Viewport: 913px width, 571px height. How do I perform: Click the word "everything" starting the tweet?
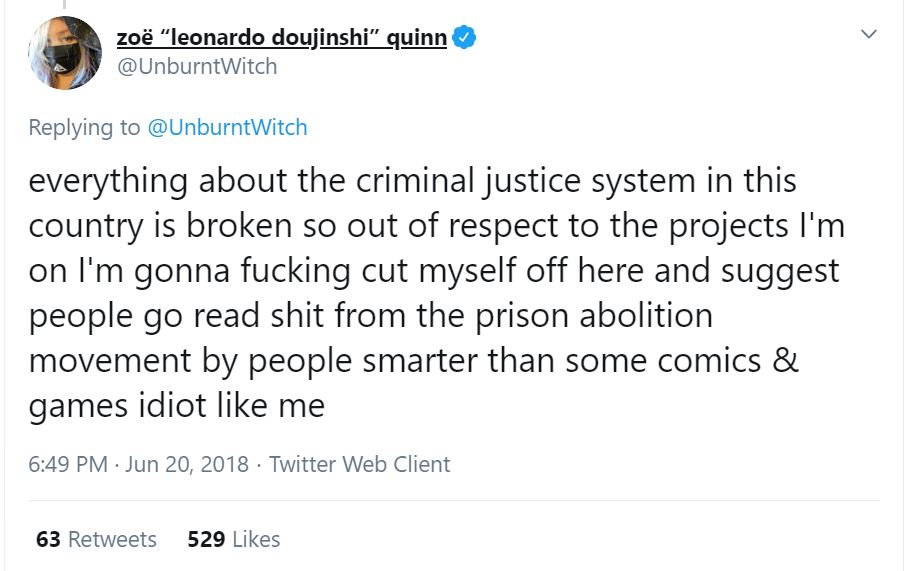(x=108, y=181)
